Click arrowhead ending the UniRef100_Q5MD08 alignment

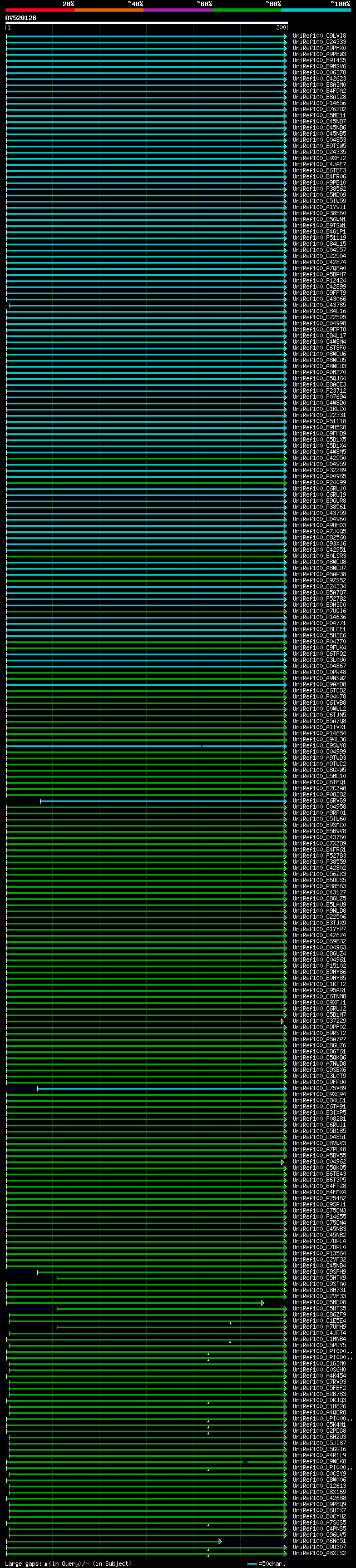pos(263,1303)
